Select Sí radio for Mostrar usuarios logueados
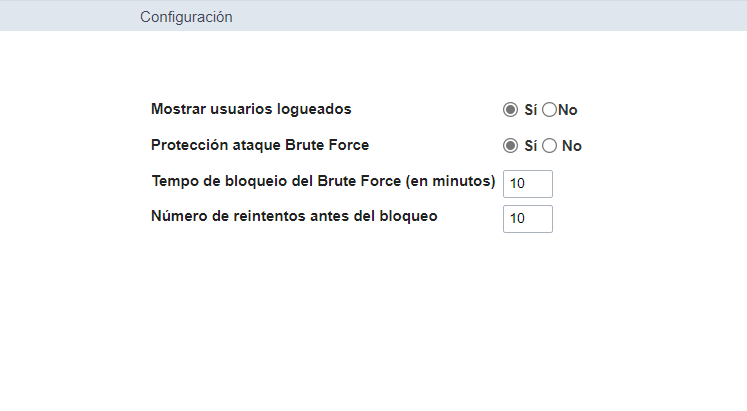The height and width of the screenshot is (411, 747). click(x=511, y=109)
